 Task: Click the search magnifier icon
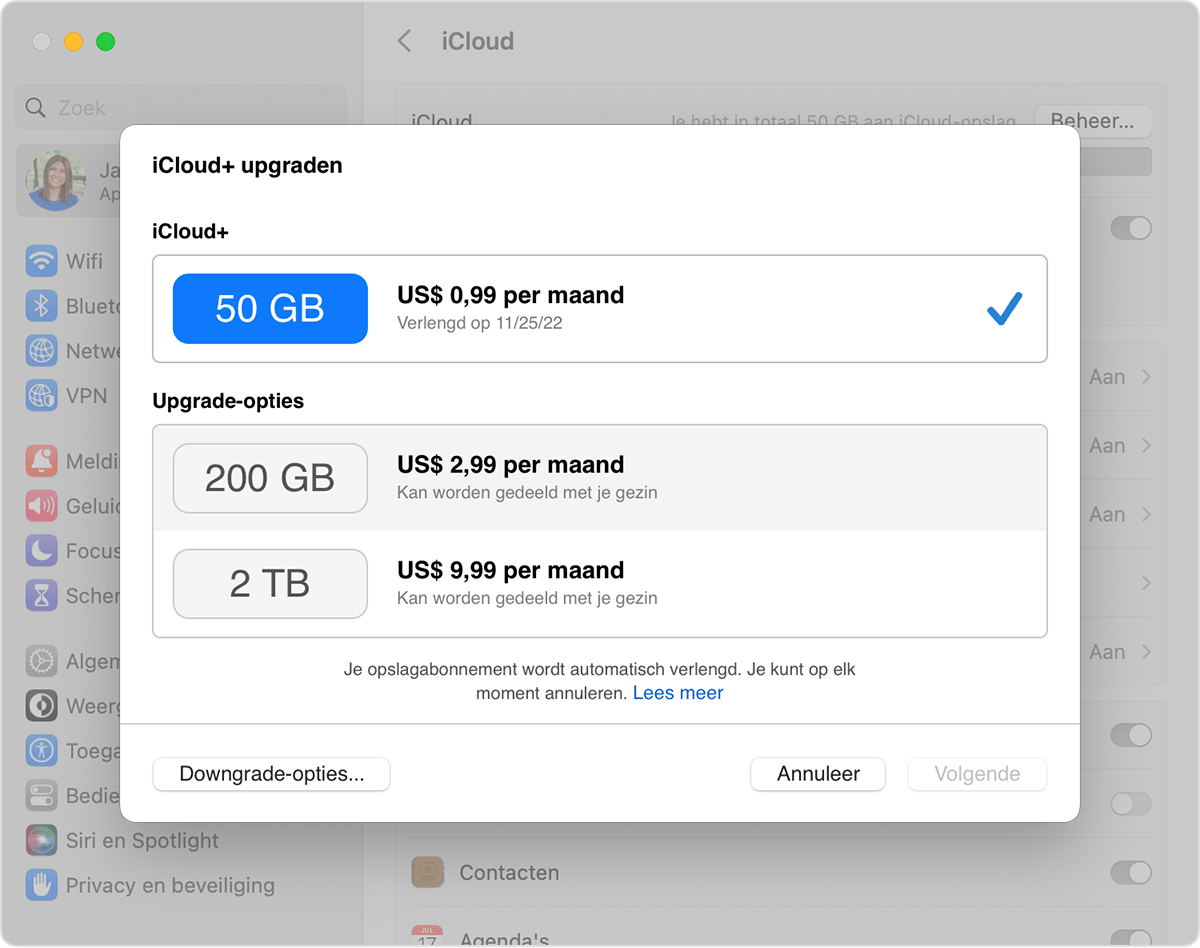coord(36,108)
